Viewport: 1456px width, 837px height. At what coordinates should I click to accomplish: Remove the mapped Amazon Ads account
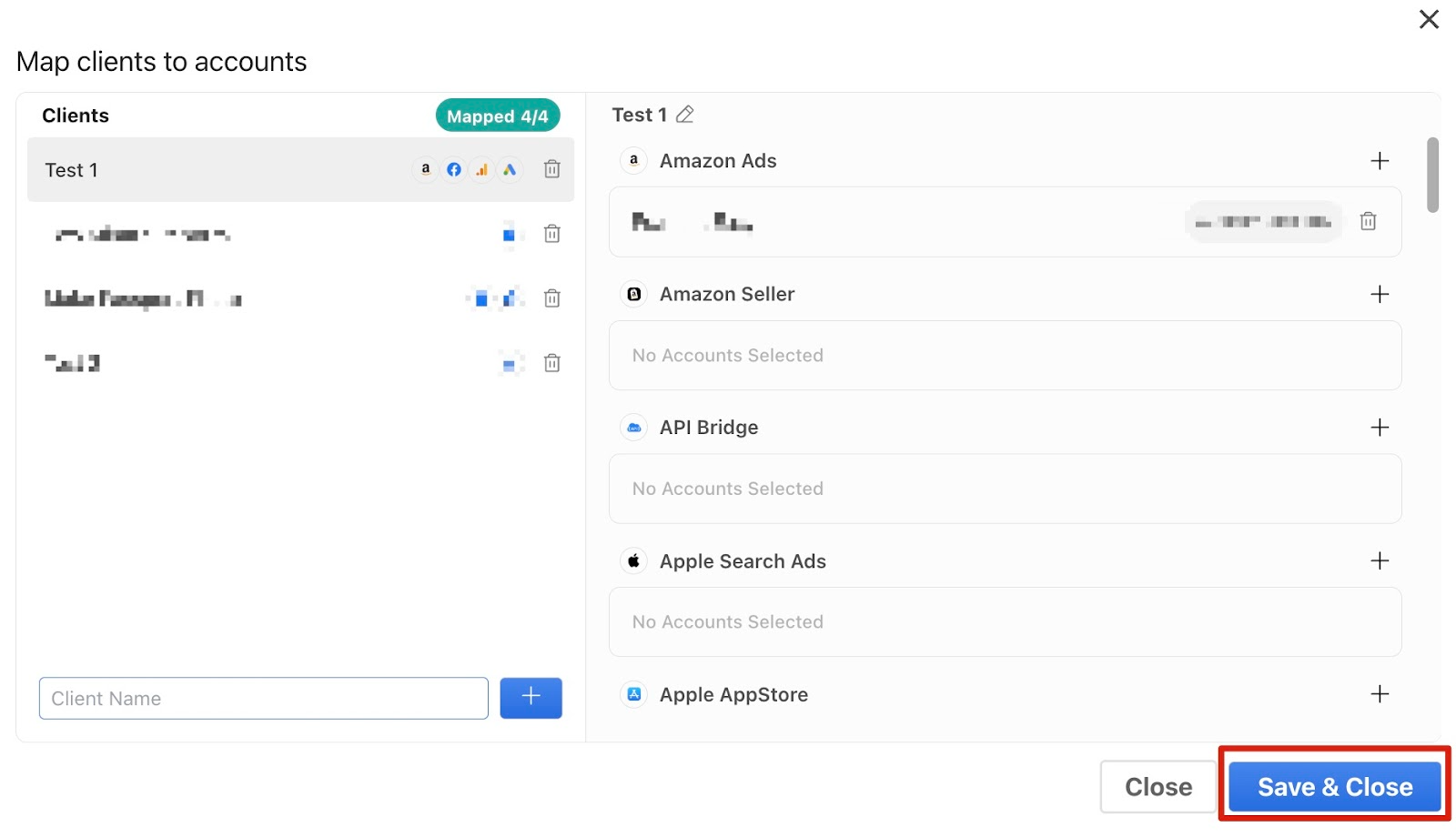[1368, 221]
